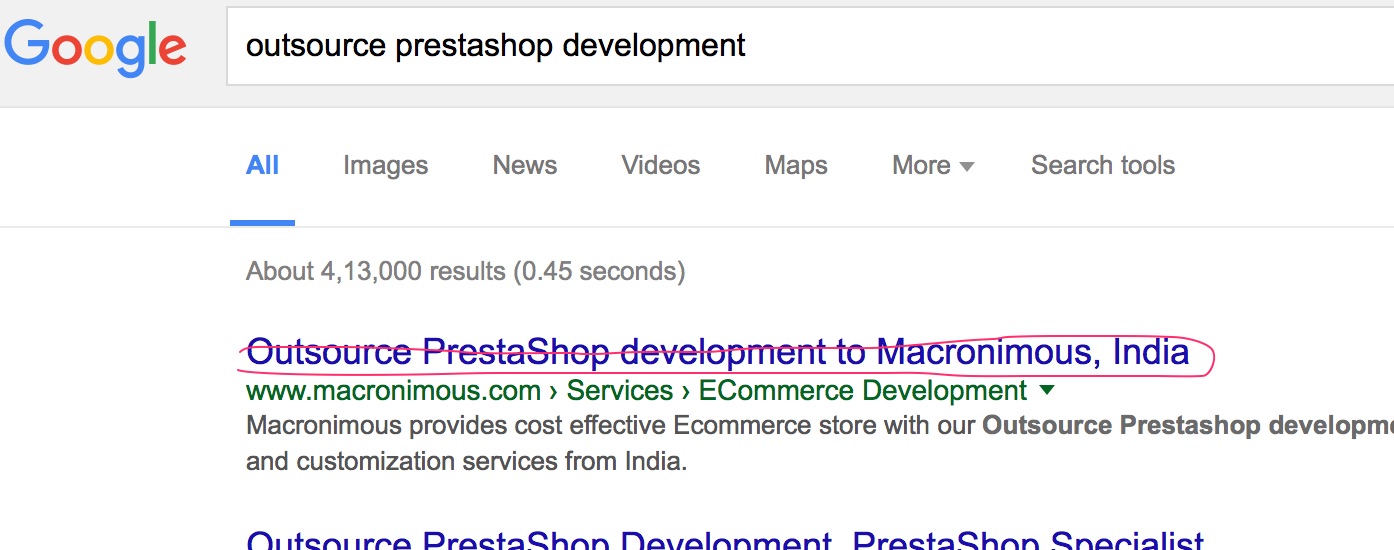This screenshot has width=1394, height=550.
Task: Switch to the Maps tab
Action: click(x=796, y=166)
